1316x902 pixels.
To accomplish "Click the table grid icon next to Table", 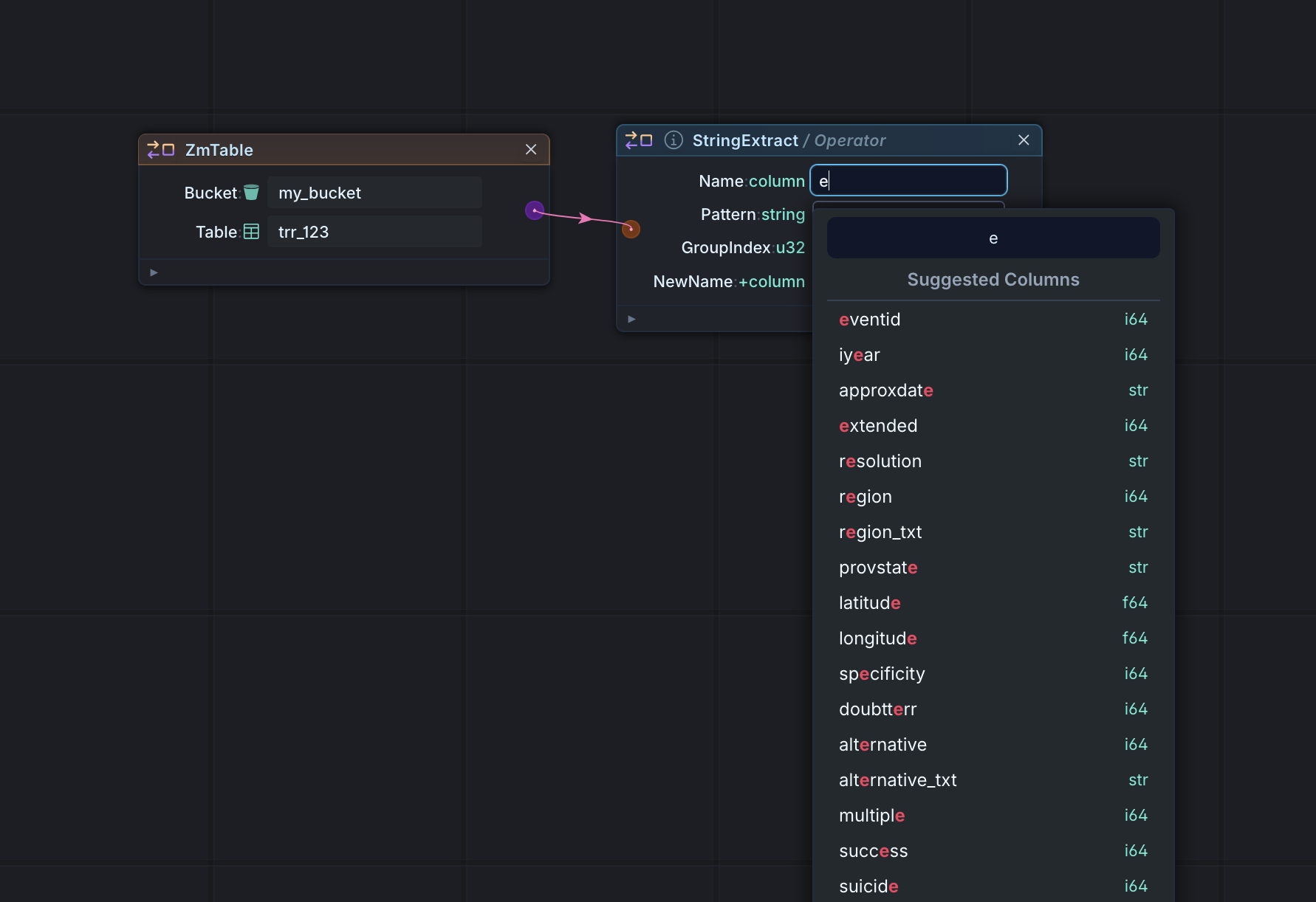I will coord(251,231).
